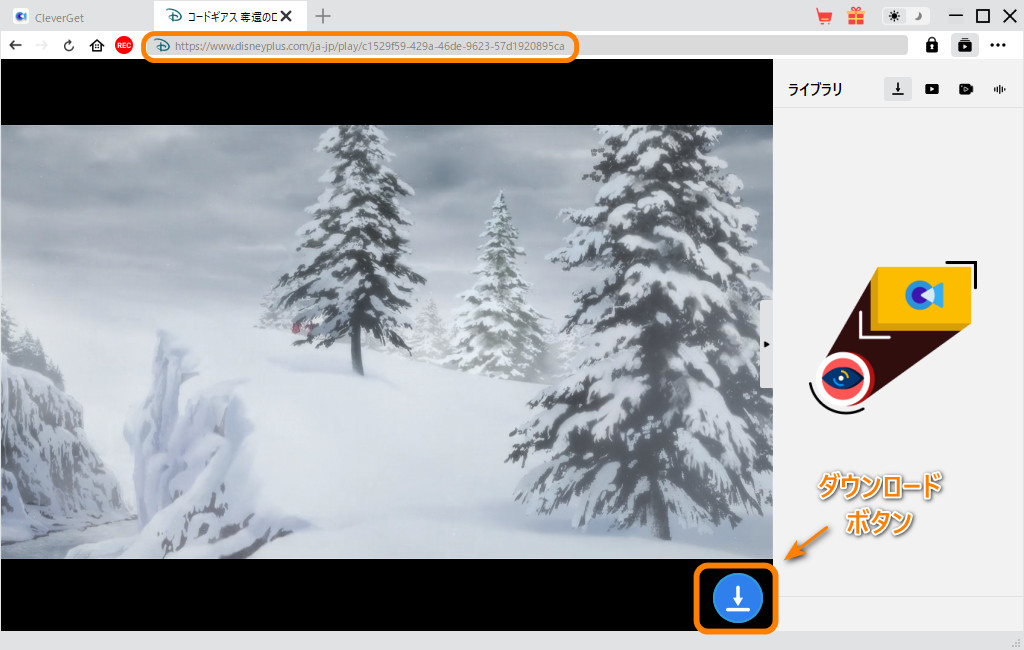
Task: Switch to dark theme moon icon
Action: pos(918,16)
